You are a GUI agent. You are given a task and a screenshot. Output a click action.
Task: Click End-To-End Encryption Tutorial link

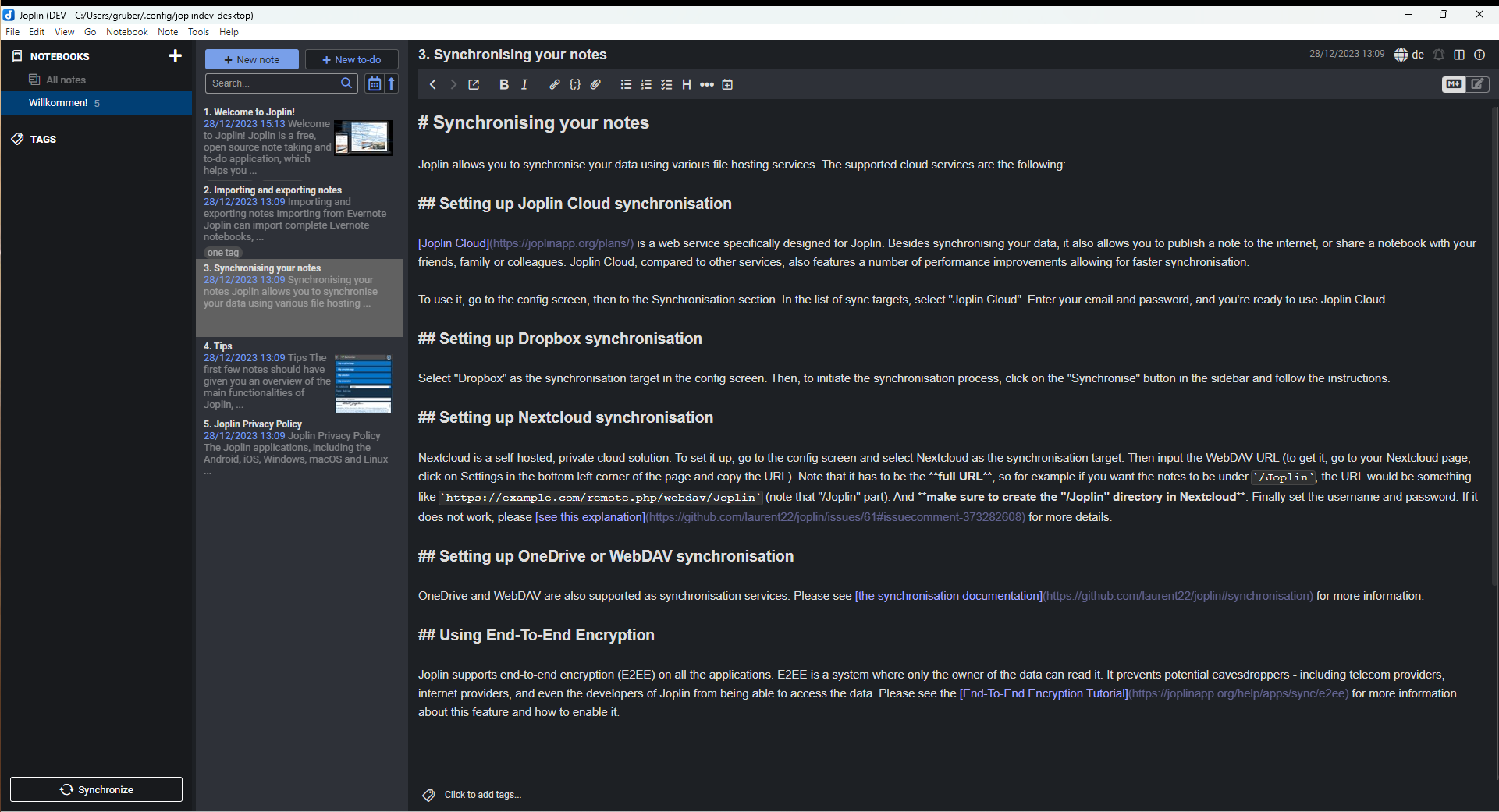[1043, 693]
